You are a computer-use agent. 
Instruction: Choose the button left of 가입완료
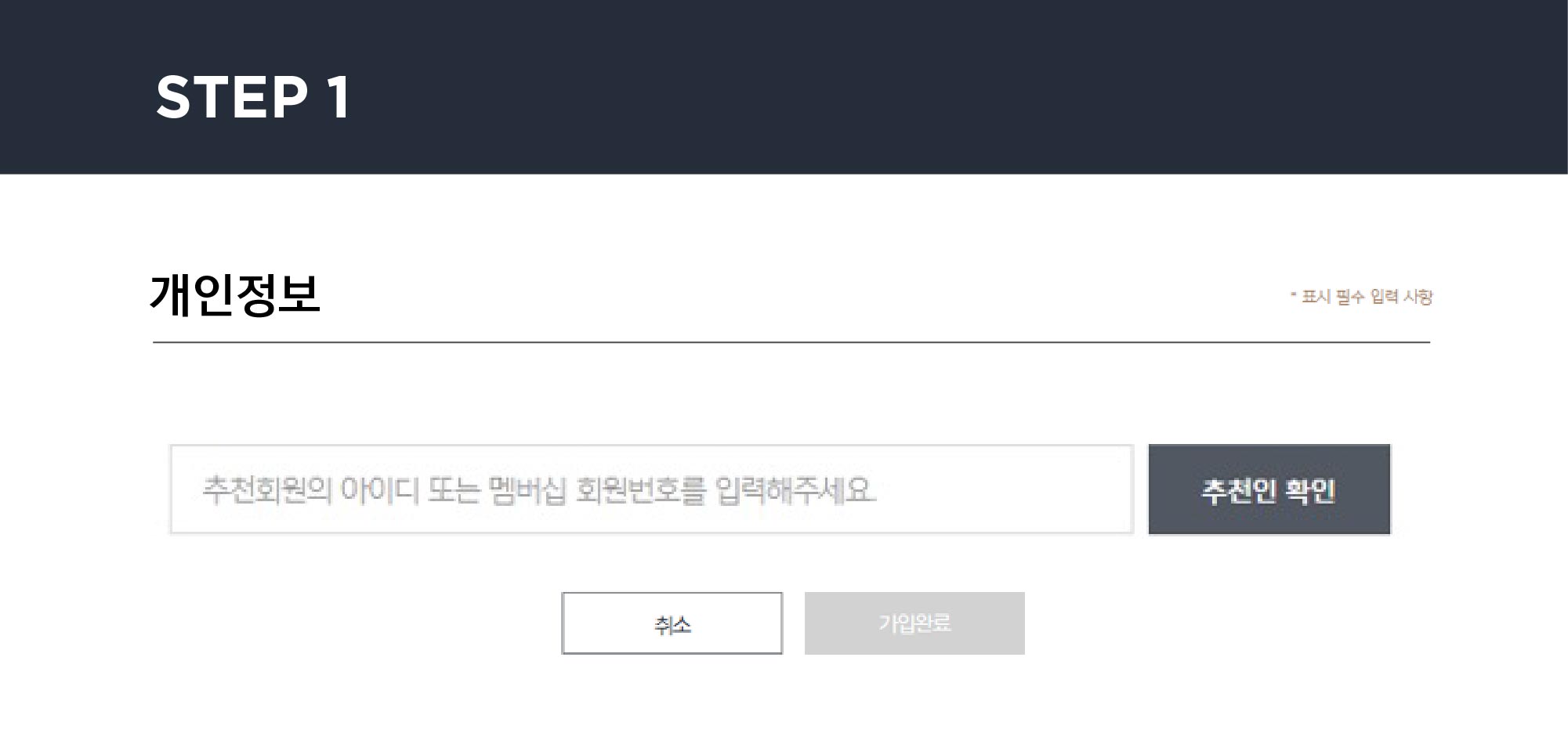pos(672,623)
